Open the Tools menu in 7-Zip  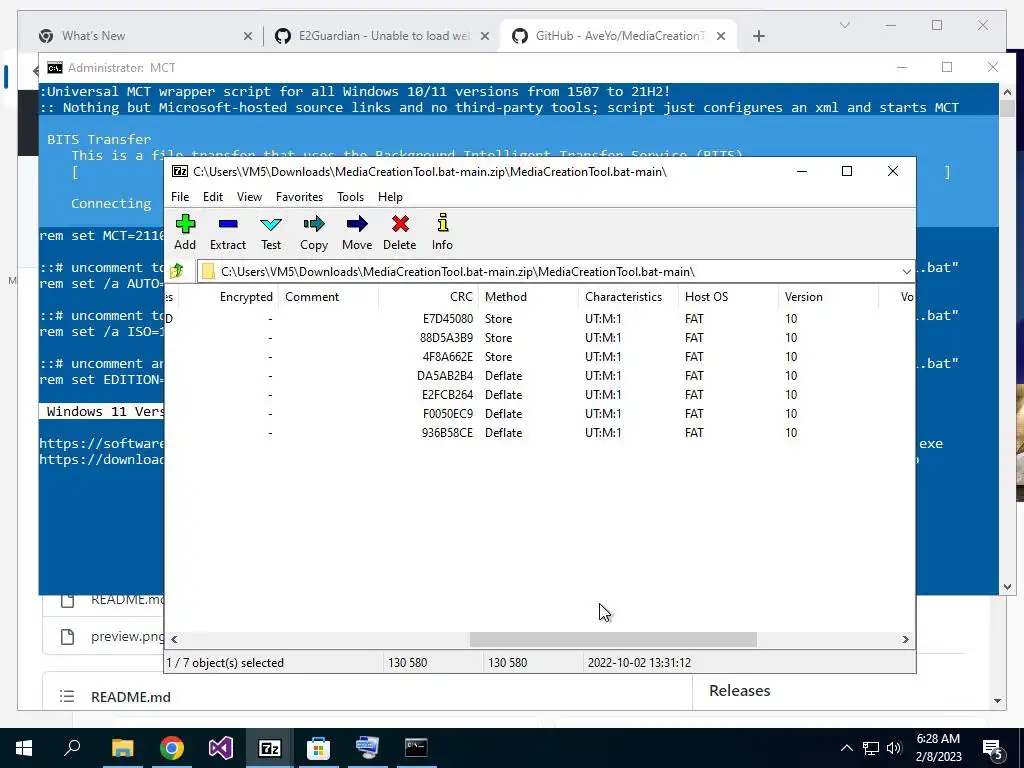coord(350,197)
